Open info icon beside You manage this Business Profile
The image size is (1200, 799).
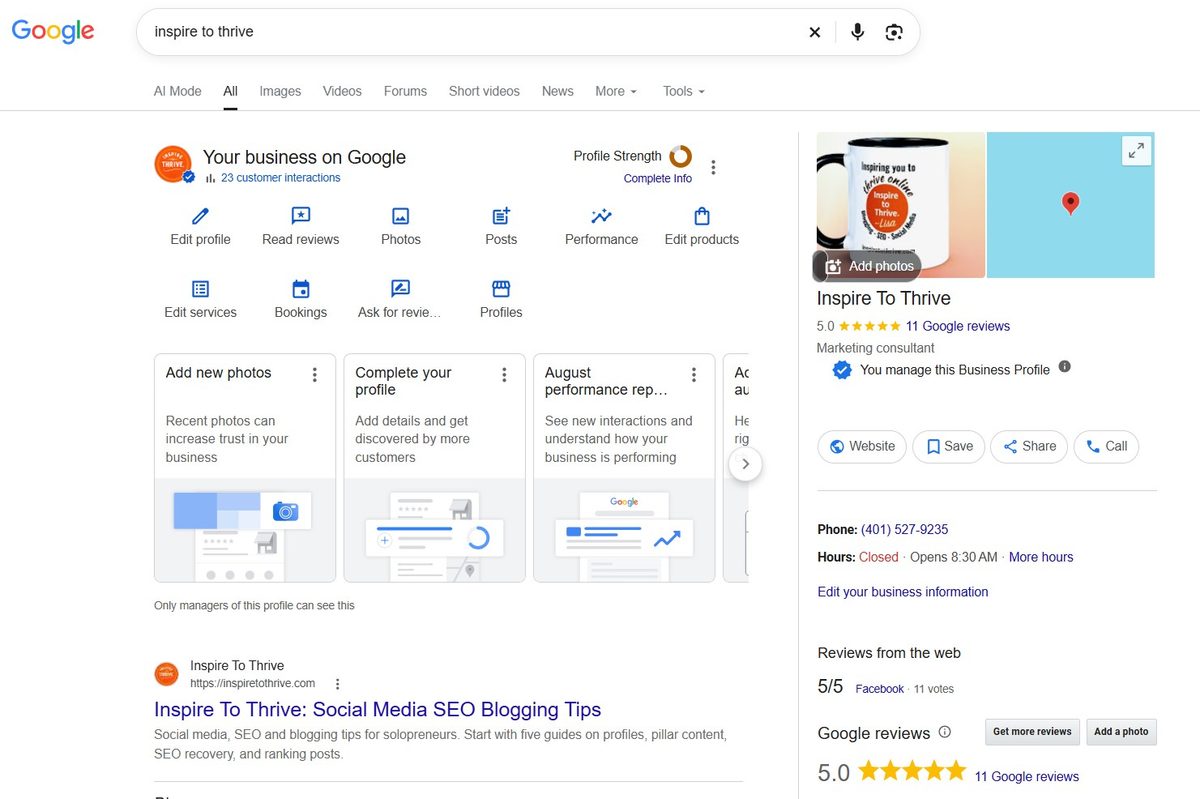[1065, 367]
